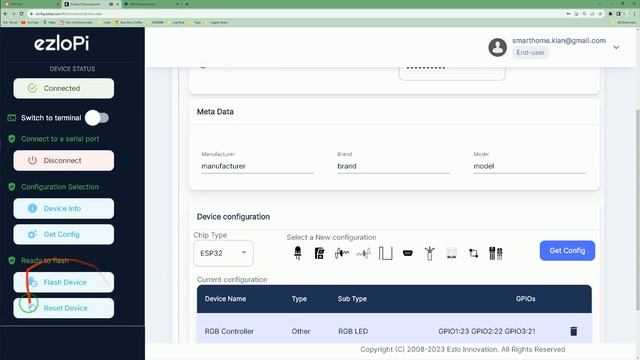Click the Manufacturer input field
Screen dimensions: 640x360
point(258,166)
